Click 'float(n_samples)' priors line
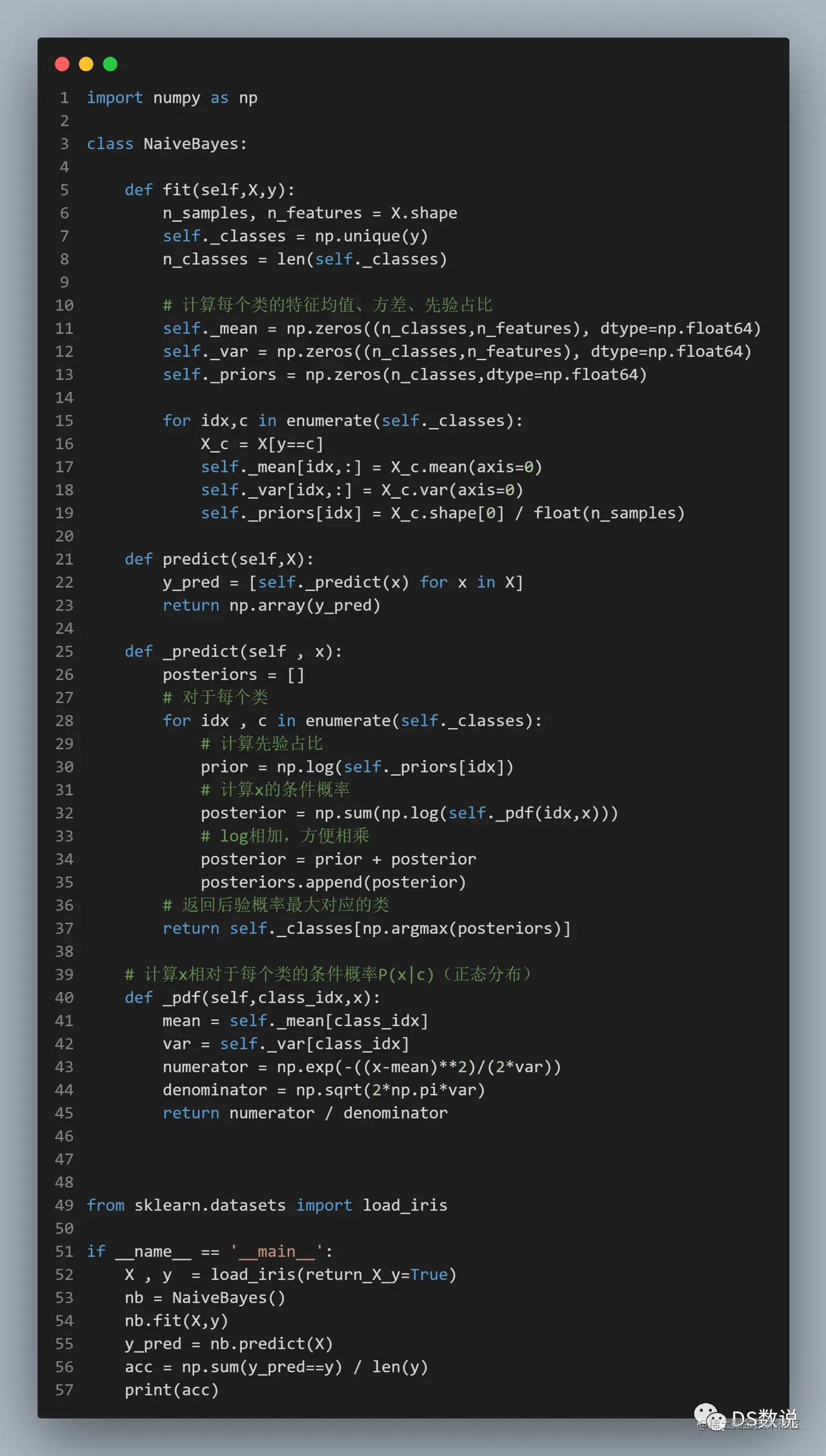The width and height of the screenshot is (826, 1456). [x=443, y=513]
